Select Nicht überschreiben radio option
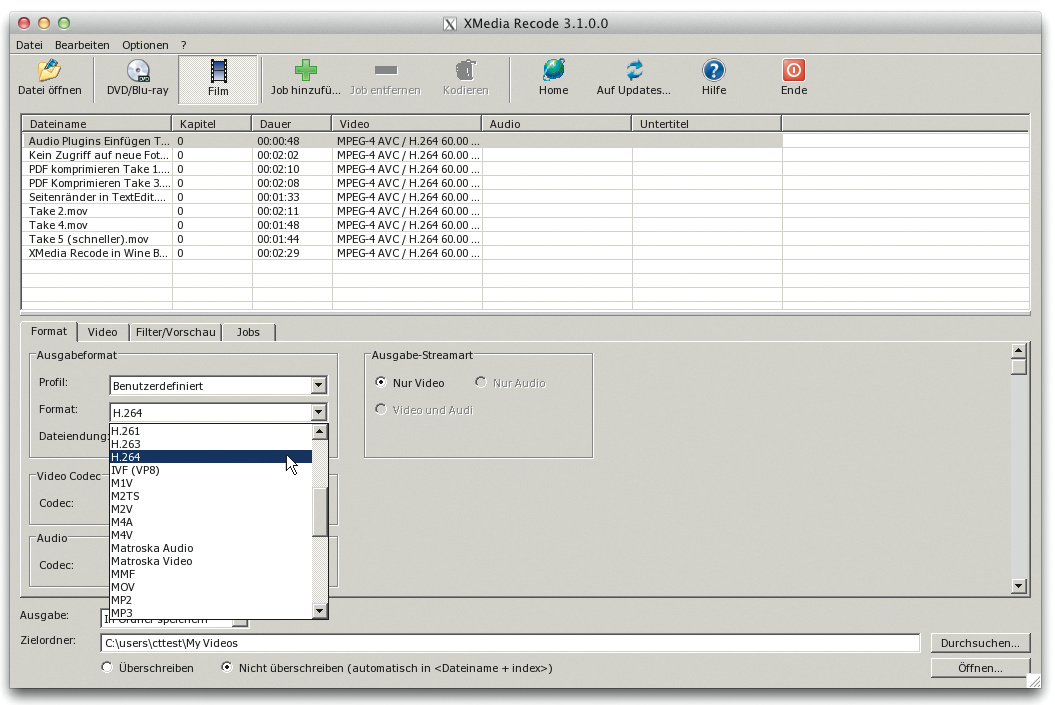1055x705 pixels. pyautogui.click(x=227, y=668)
